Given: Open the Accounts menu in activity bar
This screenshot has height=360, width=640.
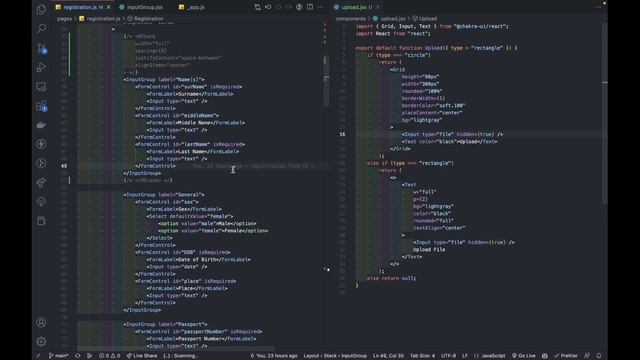Looking at the screenshot, I should tap(41, 322).
